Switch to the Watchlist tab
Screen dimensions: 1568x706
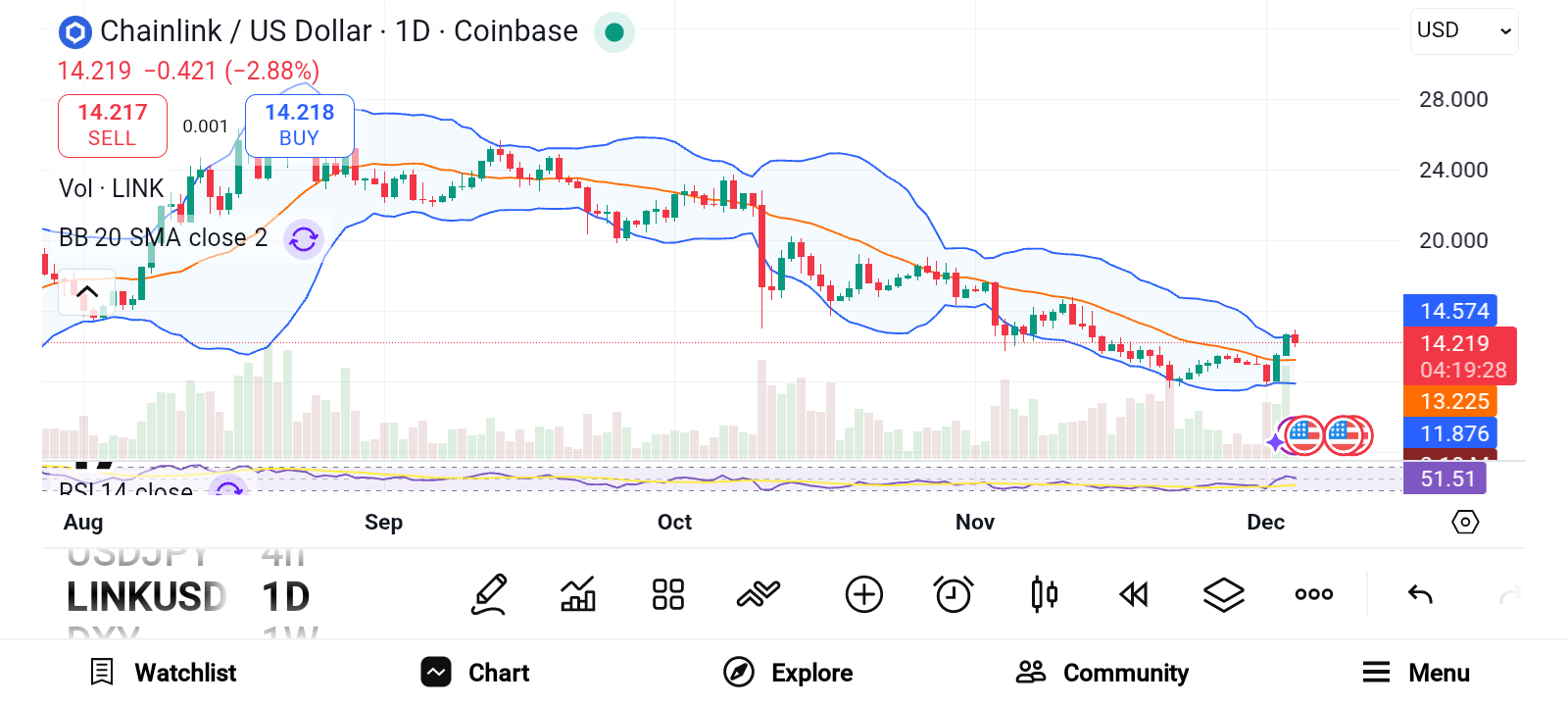click(x=163, y=673)
